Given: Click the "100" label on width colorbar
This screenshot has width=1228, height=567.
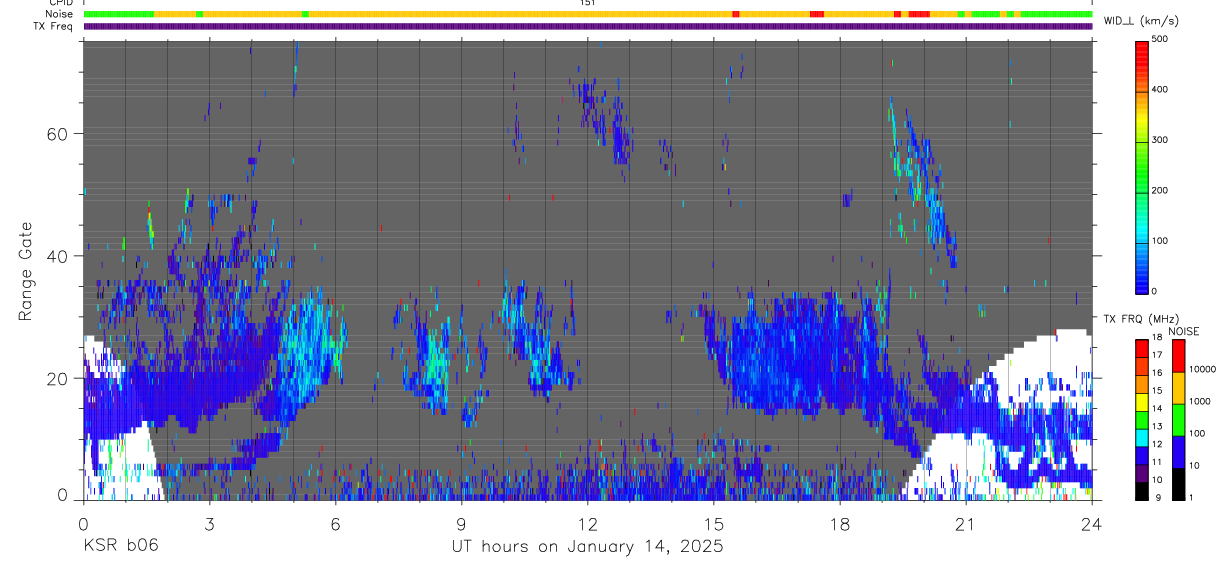Looking at the screenshot, I should tap(1160, 241).
